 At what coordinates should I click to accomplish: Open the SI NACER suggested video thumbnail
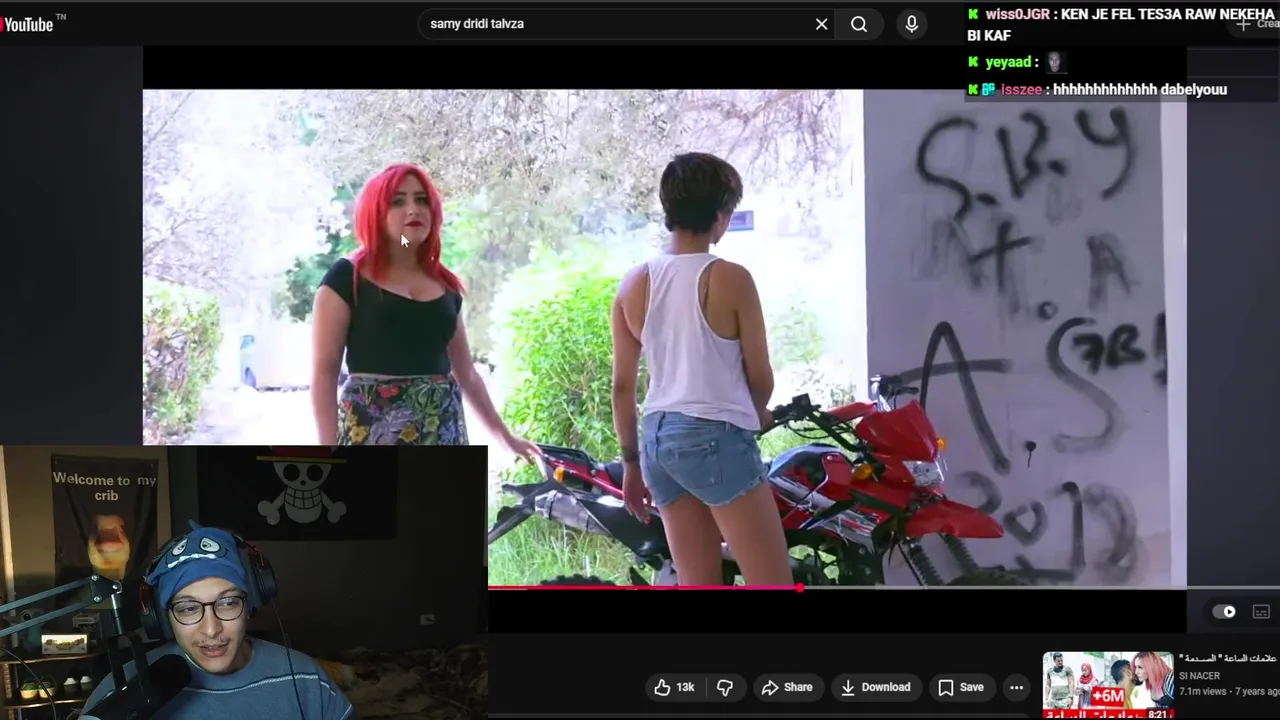pyautogui.click(x=1108, y=685)
